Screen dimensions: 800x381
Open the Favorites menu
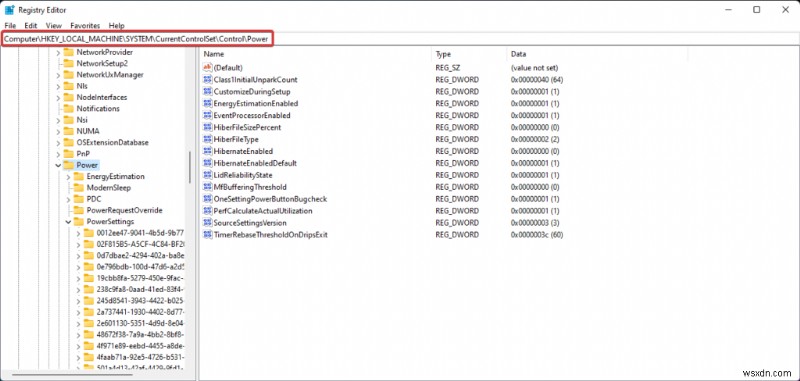click(x=85, y=26)
